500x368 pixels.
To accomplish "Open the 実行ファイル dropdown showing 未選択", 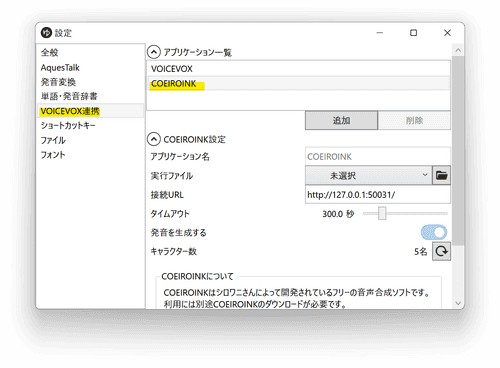I will tap(368, 175).
